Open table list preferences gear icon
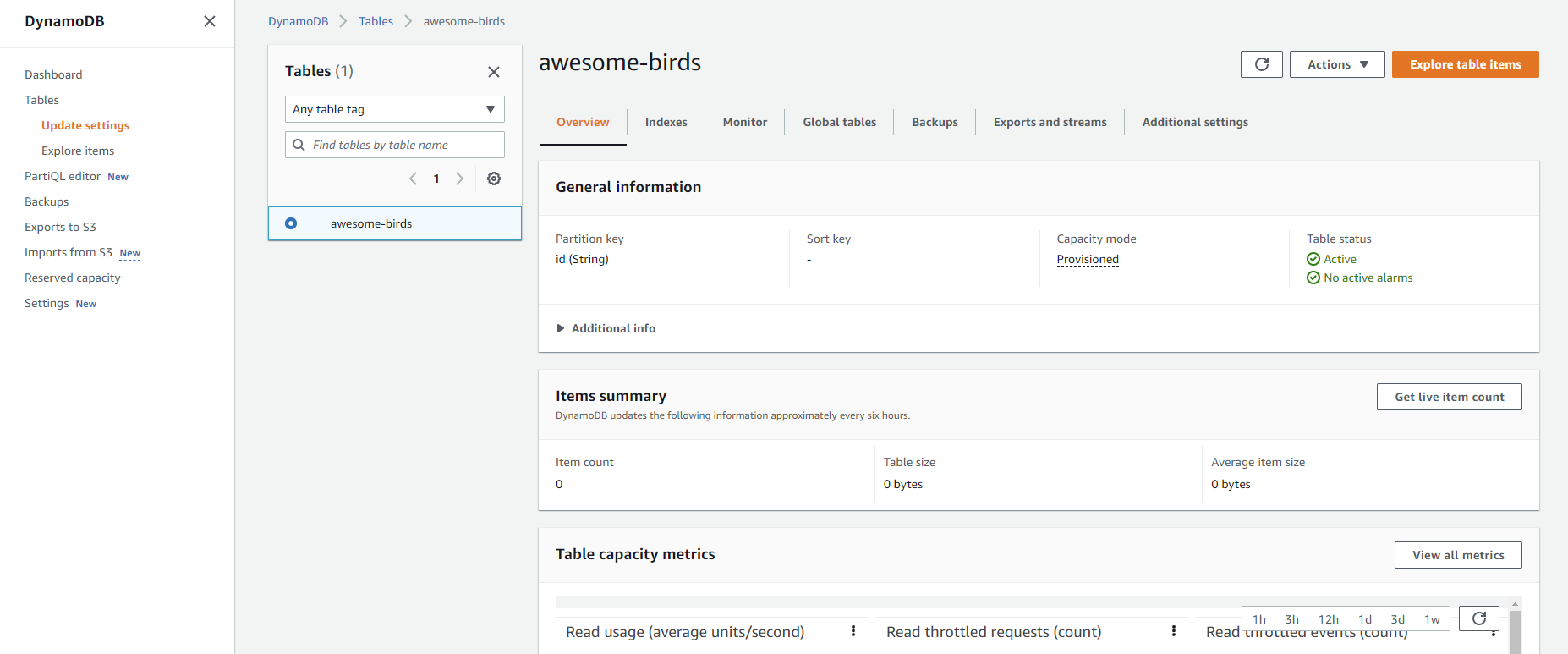This screenshot has height=654, width=1568. click(494, 179)
